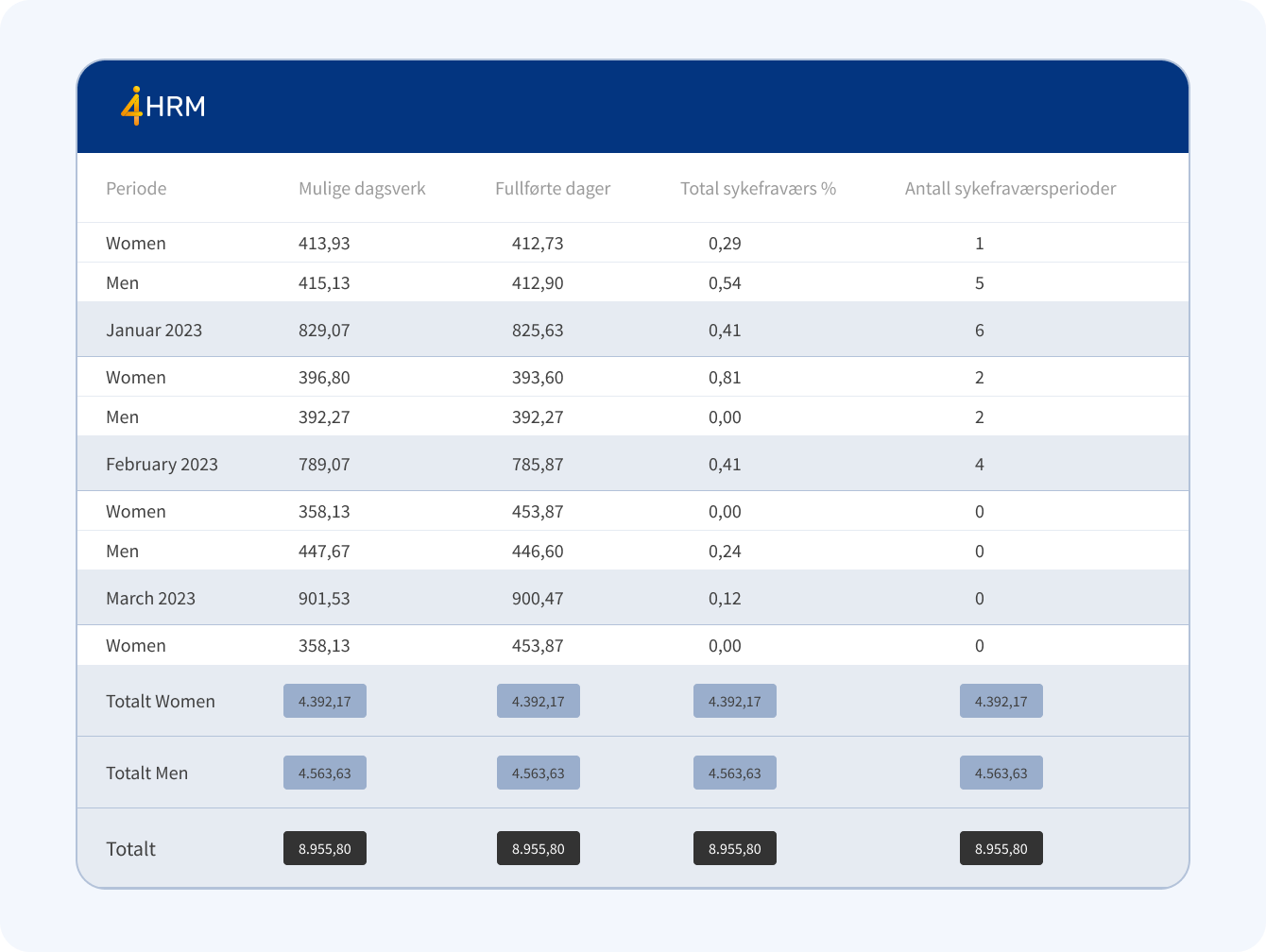Viewport: 1266px width, 952px height.
Task: Click the value 447,67
Action: point(324,551)
